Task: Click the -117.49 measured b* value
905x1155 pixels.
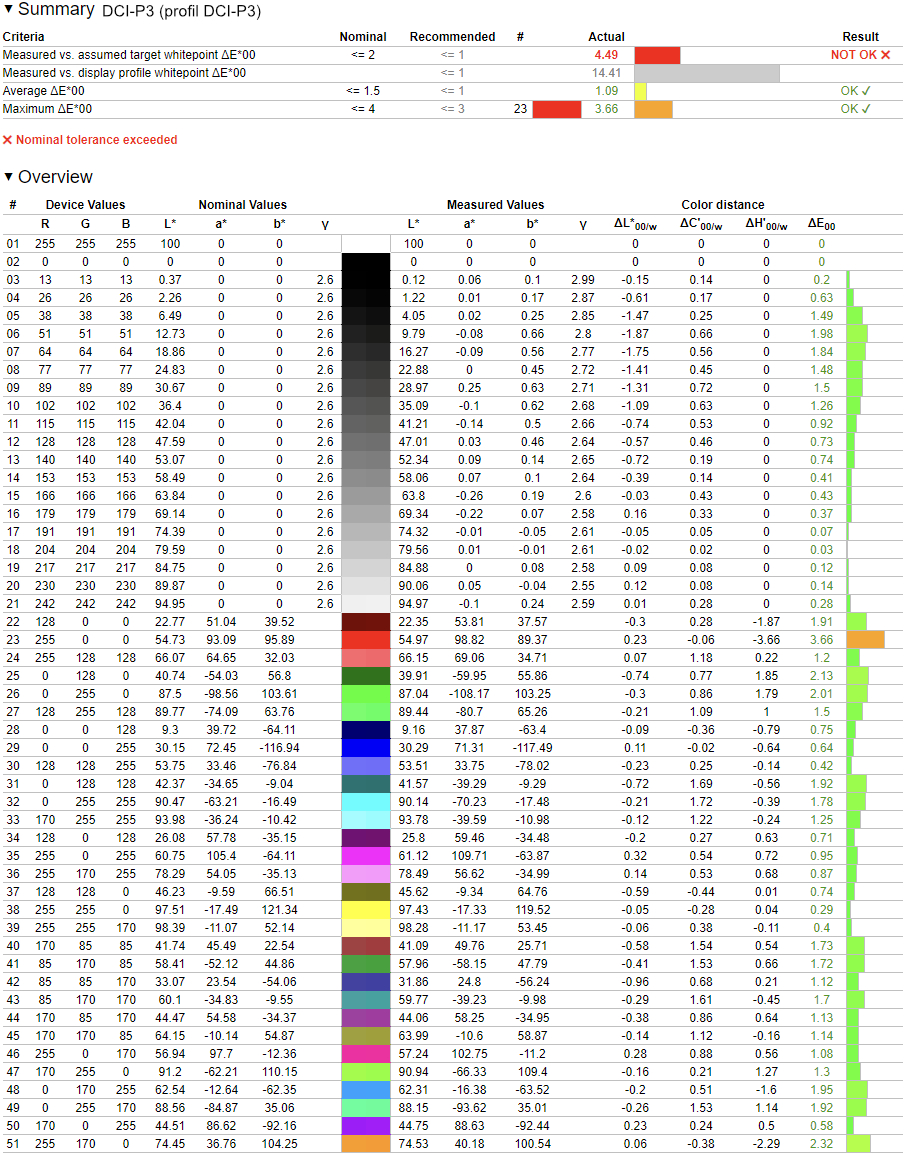Action: (532, 748)
